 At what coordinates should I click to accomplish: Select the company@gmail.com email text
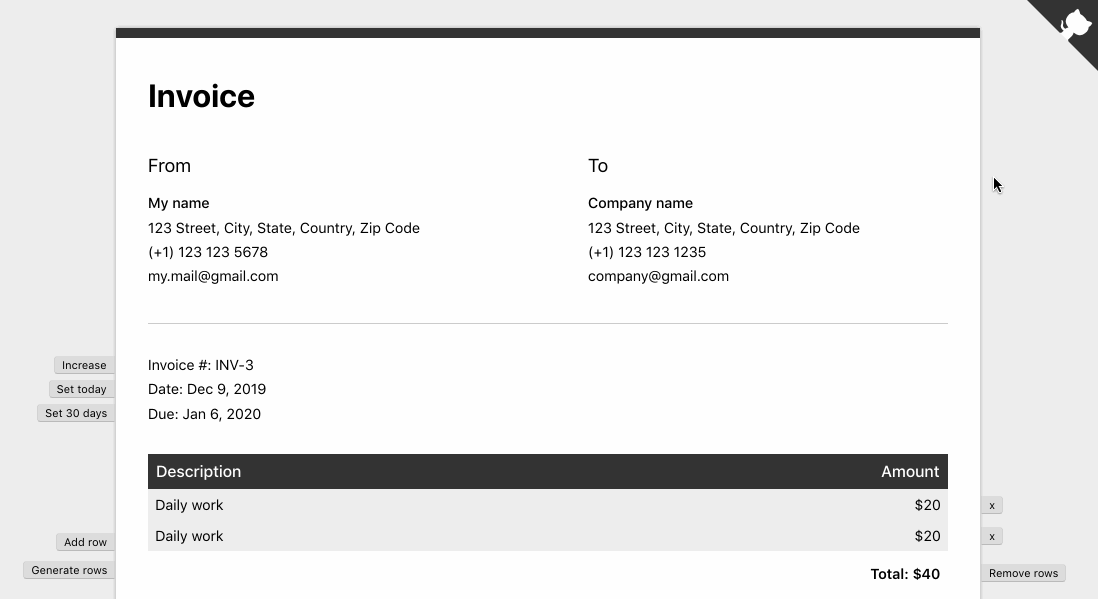[x=658, y=276]
